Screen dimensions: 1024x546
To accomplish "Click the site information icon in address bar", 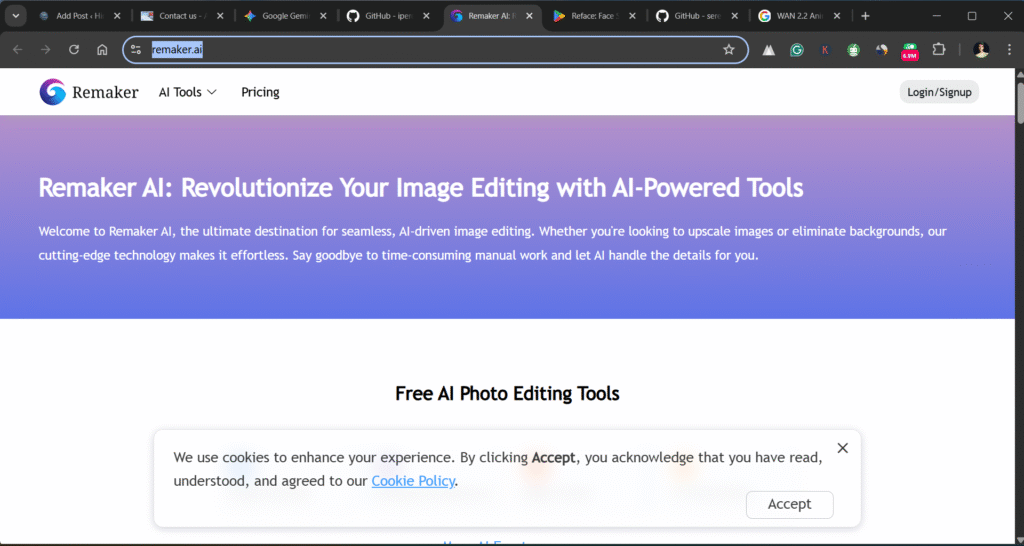I will tap(137, 49).
